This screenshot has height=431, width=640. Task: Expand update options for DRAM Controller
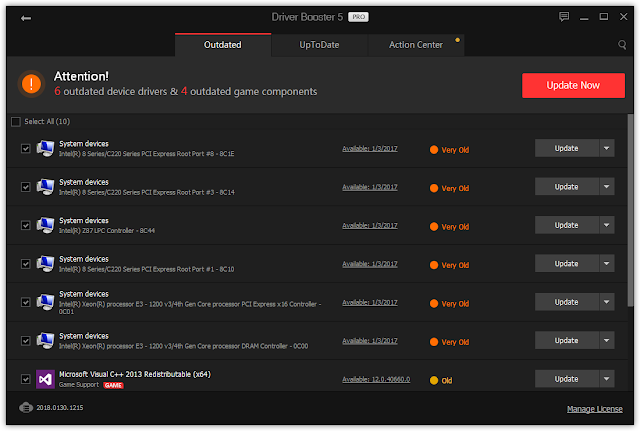(607, 340)
